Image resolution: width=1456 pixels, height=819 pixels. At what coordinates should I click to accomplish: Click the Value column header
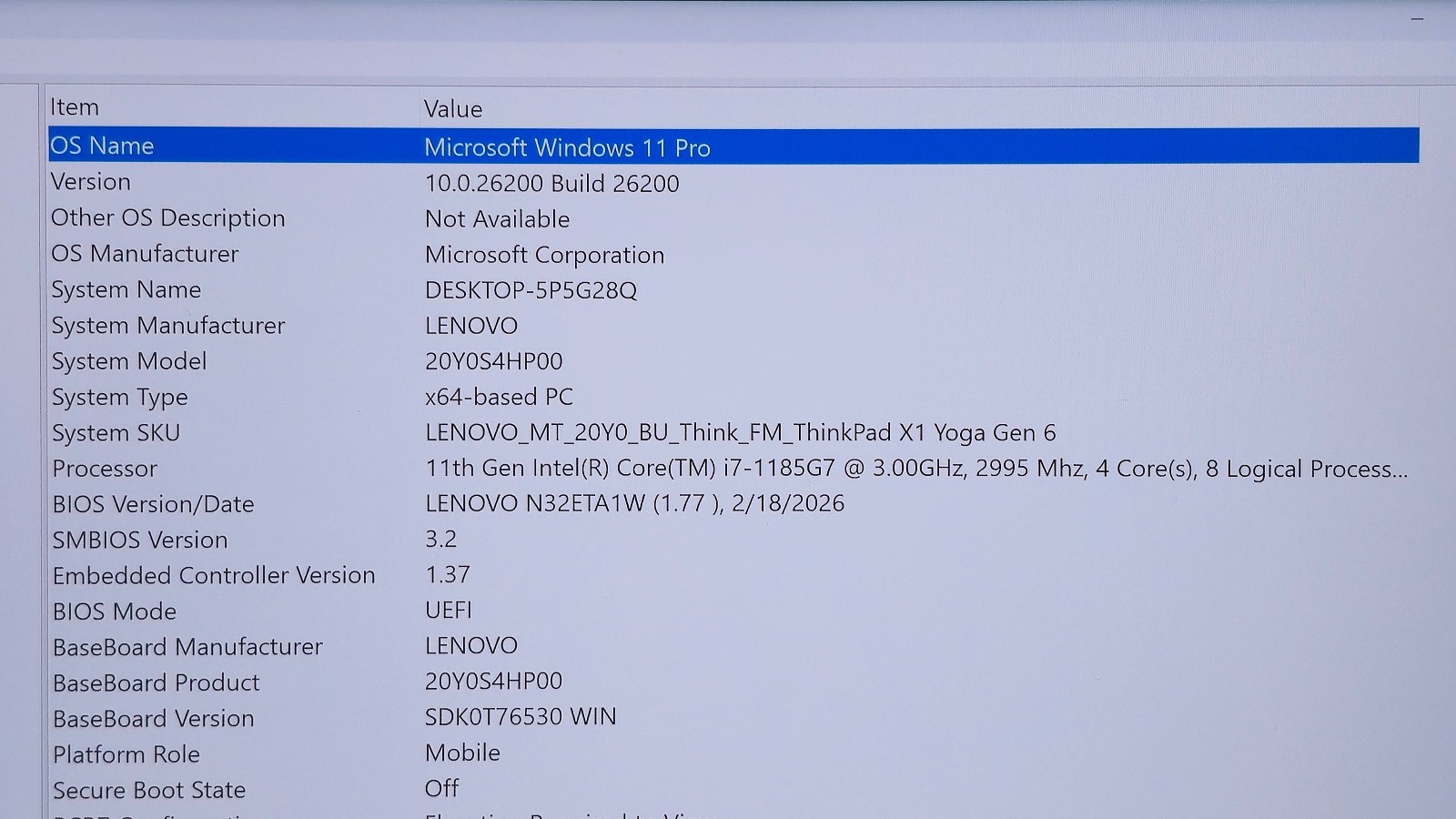tap(453, 109)
